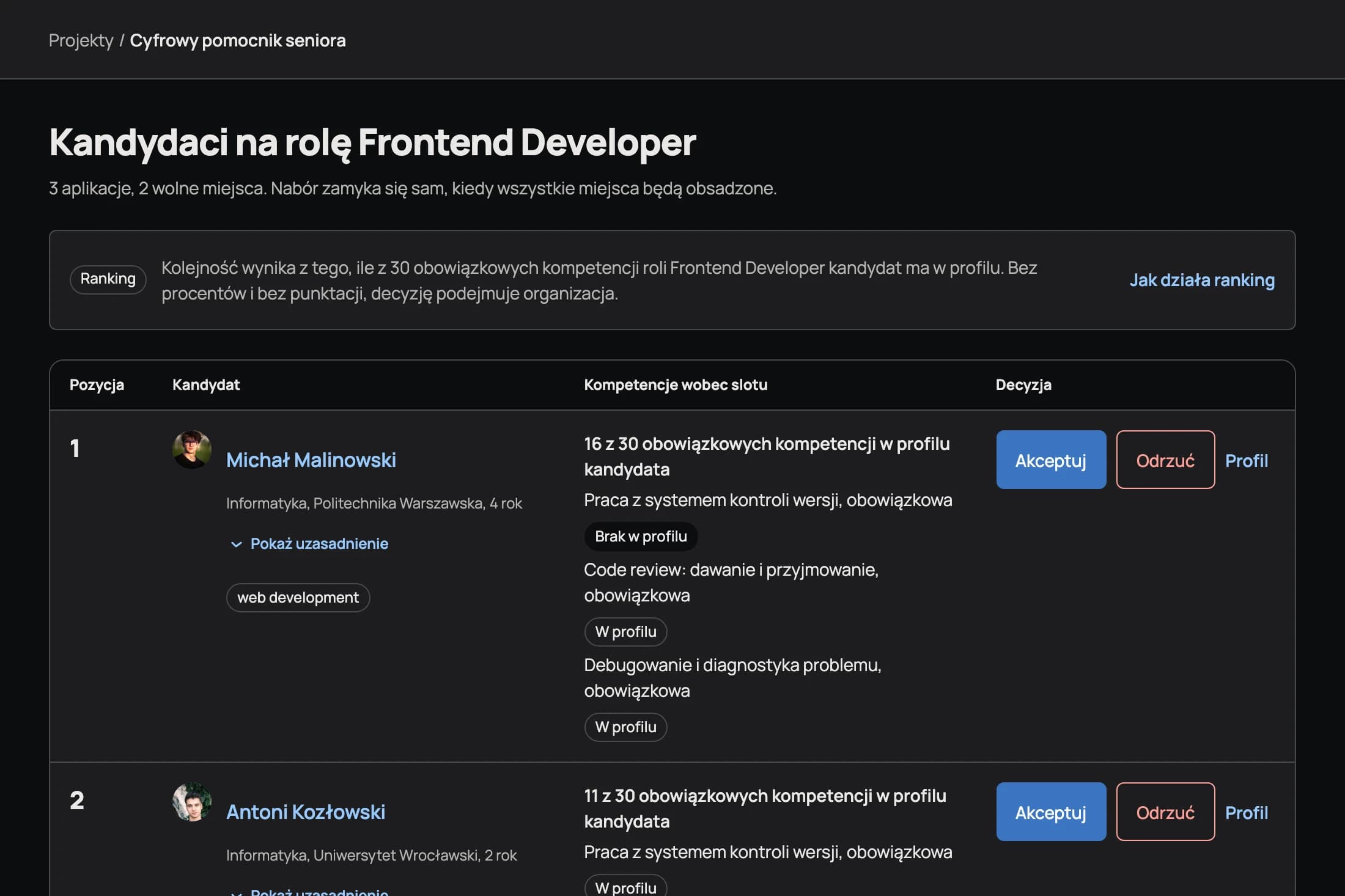Click the Pozycja column header

pos(97,384)
